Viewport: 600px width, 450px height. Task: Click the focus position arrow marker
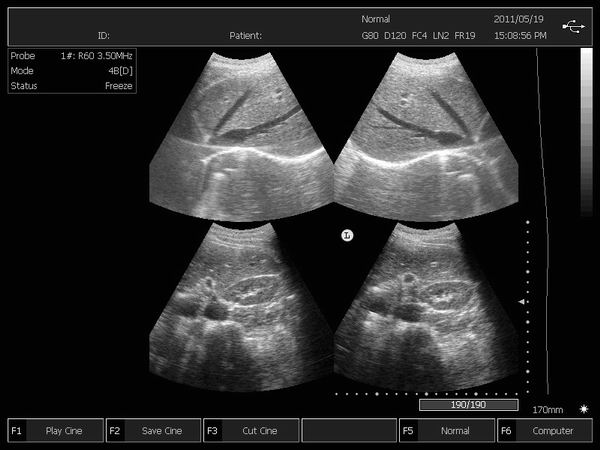click(x=520, y=301)
